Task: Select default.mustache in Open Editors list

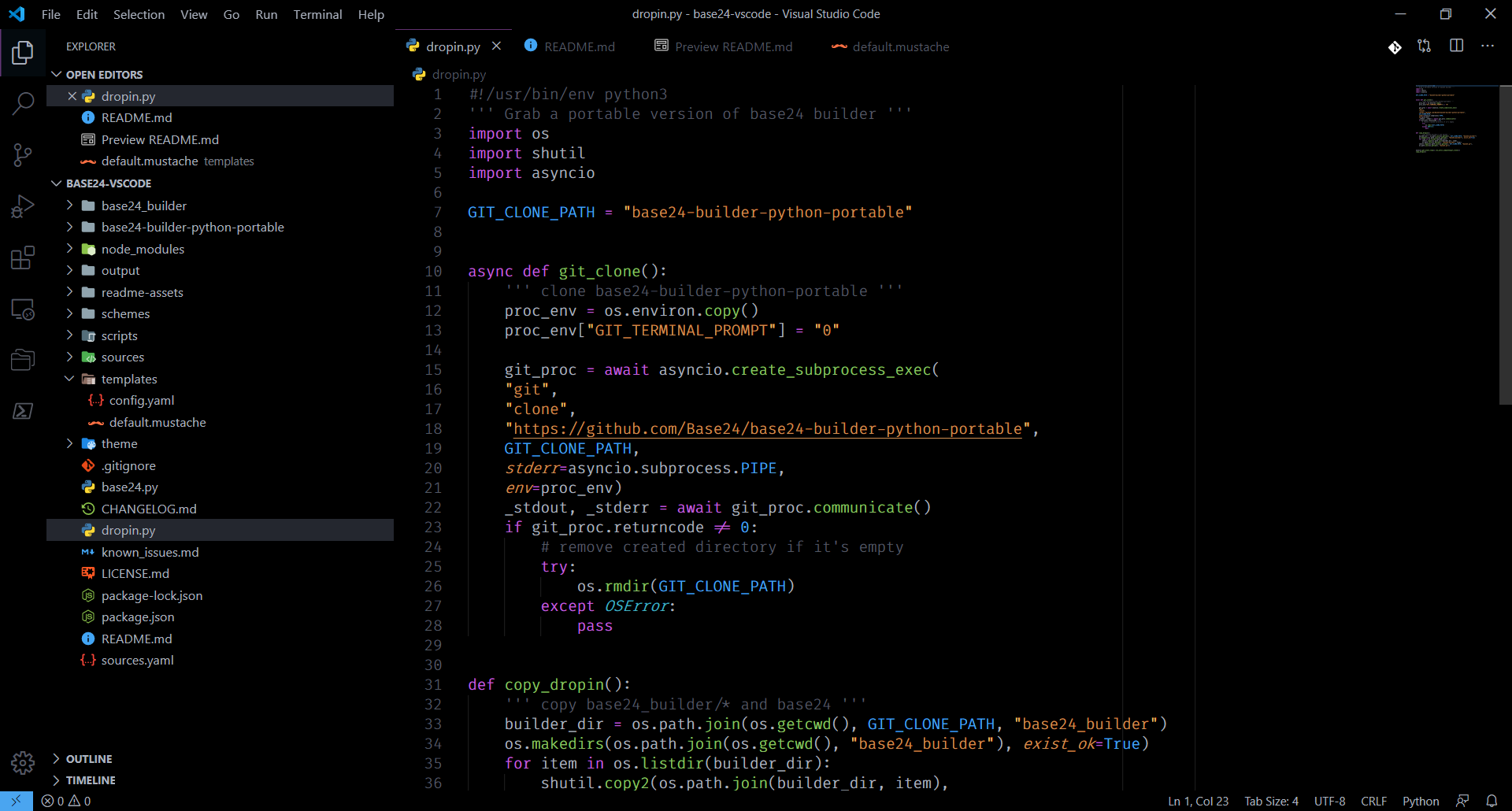Action: 220,161
